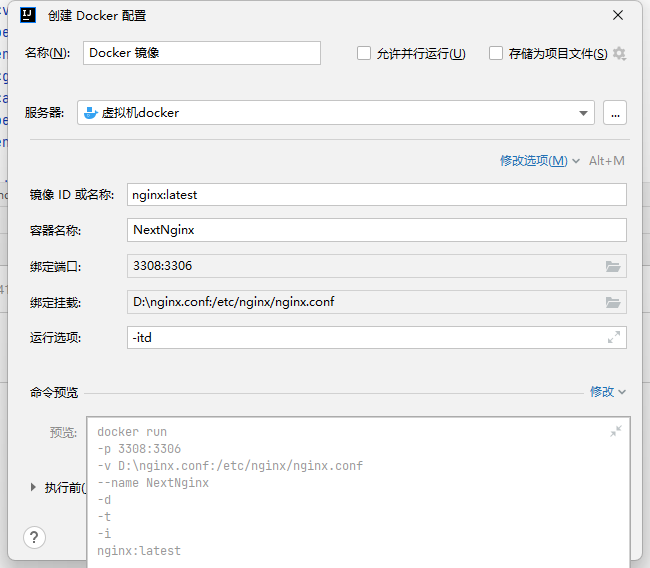
Task: Click '-v D:\nginx.conf' line in preview
Action: pyautogui.click(x=230, y=466)
